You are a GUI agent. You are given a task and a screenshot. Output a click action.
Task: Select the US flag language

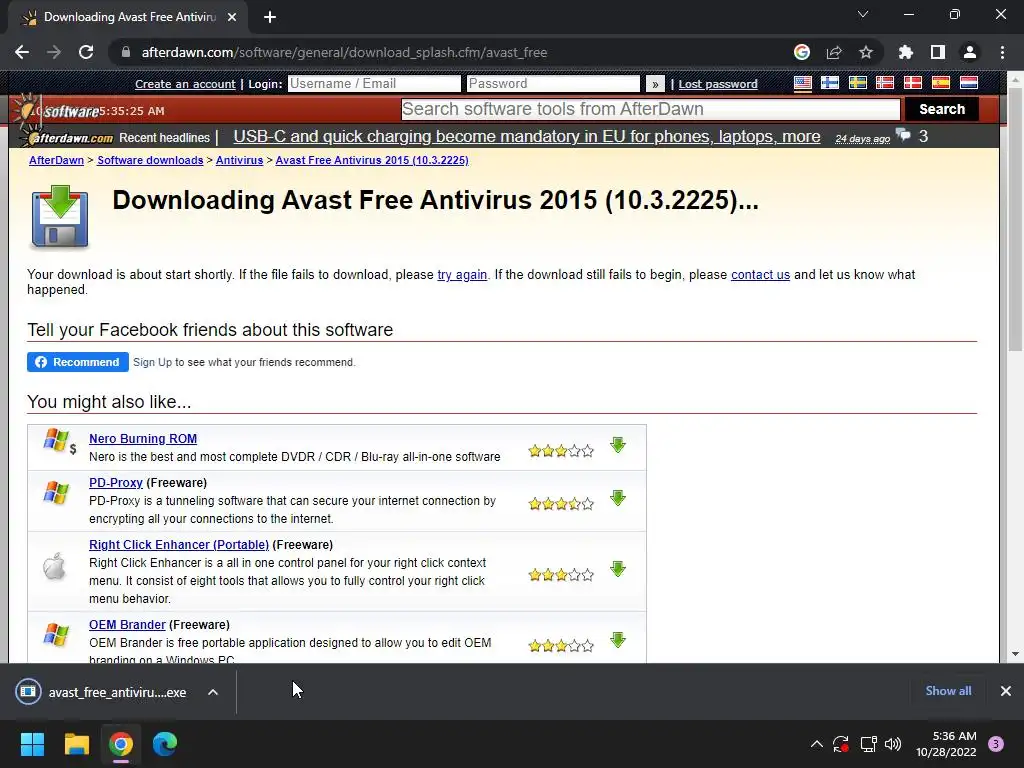coord(803,83)
